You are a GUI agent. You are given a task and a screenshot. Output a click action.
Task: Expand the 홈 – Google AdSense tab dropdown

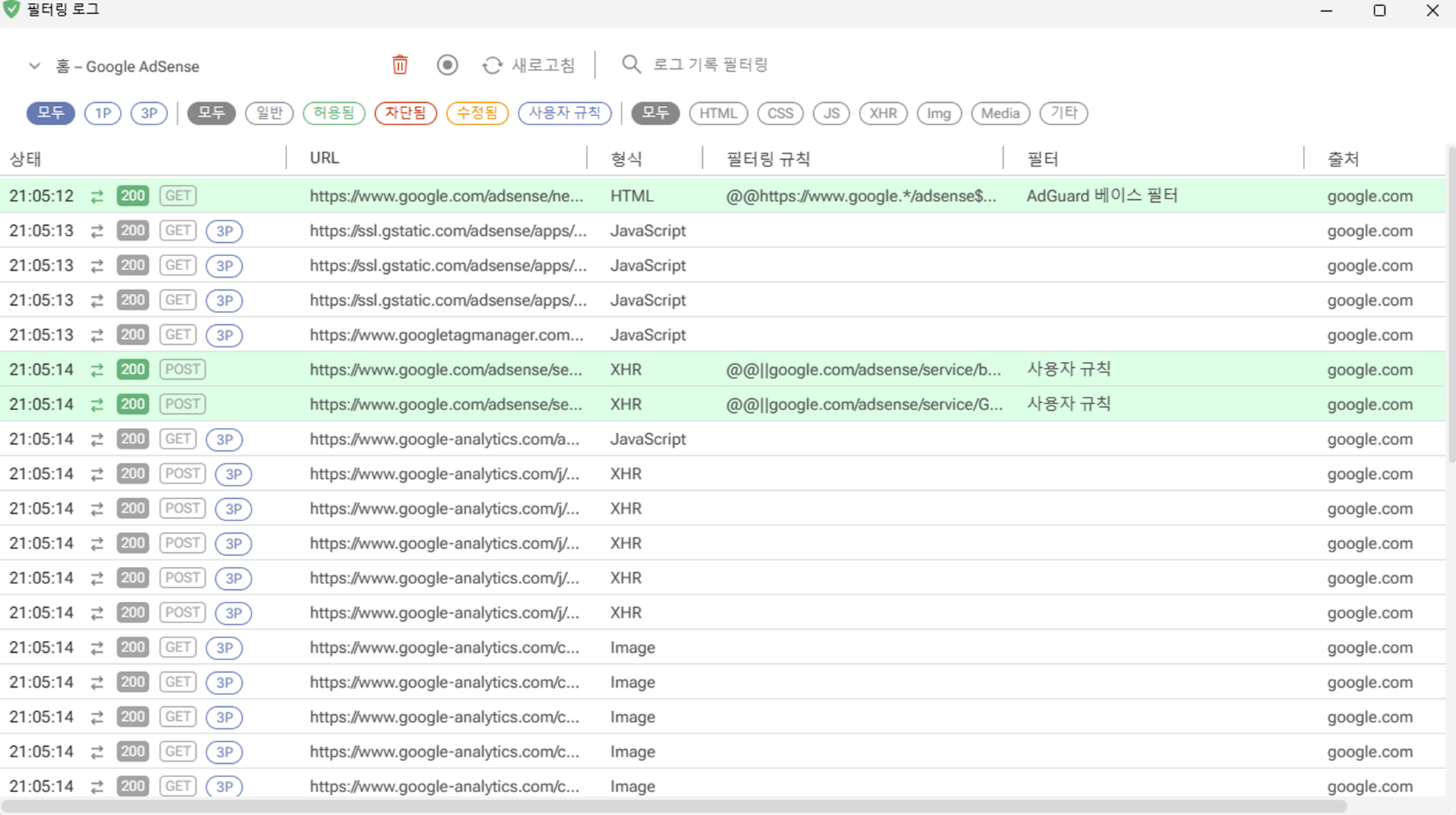point(34,66)
